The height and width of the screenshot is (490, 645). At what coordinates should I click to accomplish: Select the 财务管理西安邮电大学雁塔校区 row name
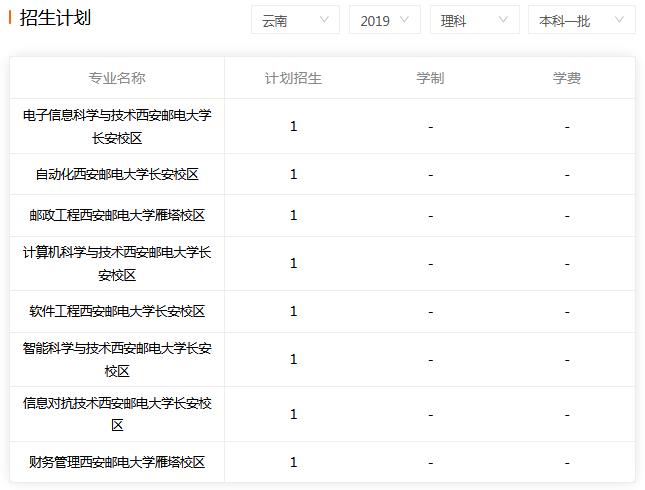click(x=117, y=462)
